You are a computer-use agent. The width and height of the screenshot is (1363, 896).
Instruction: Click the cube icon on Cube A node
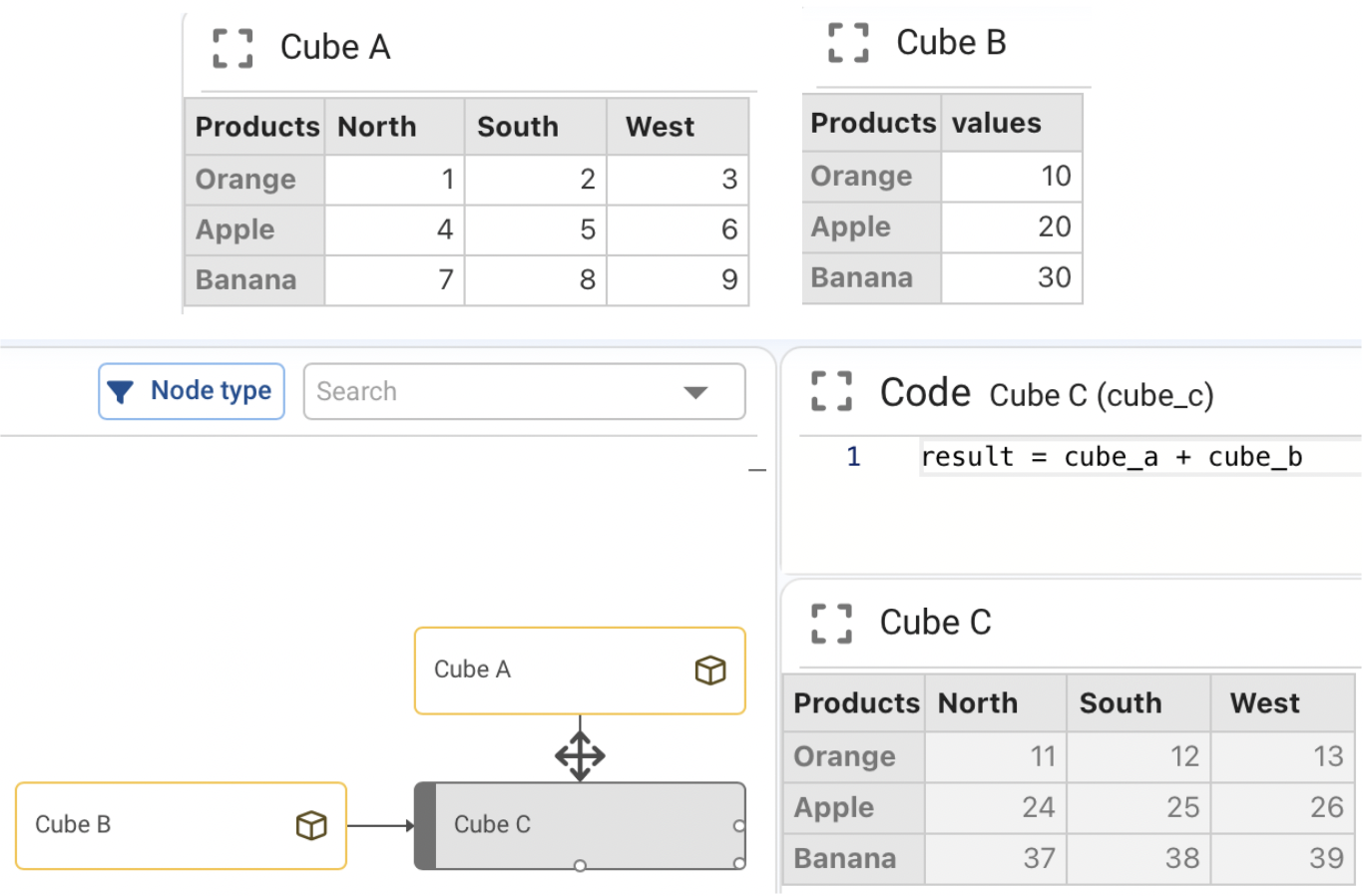click(x=709, y=671)
